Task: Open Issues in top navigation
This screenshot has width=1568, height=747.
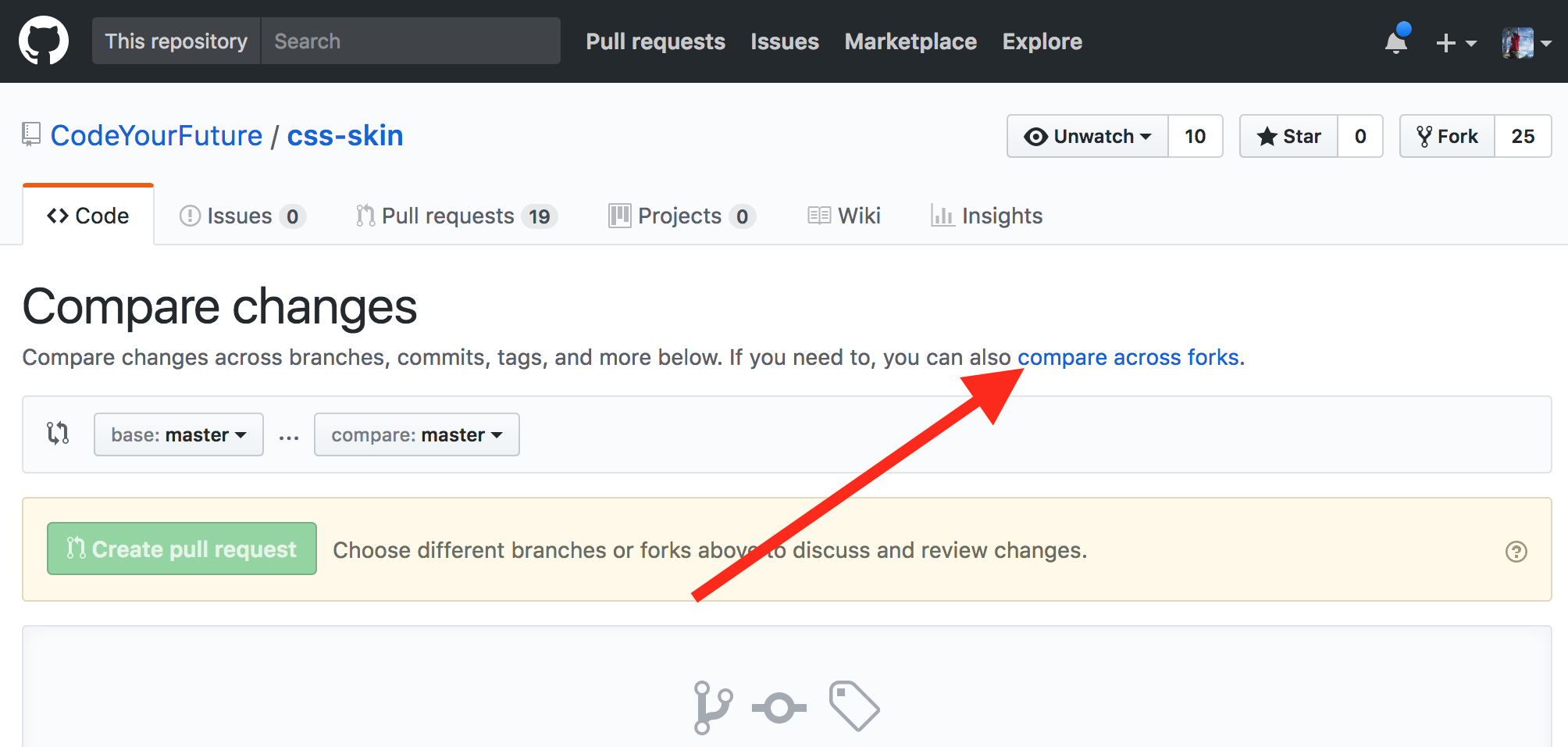Action: click(x=785, y=41)
